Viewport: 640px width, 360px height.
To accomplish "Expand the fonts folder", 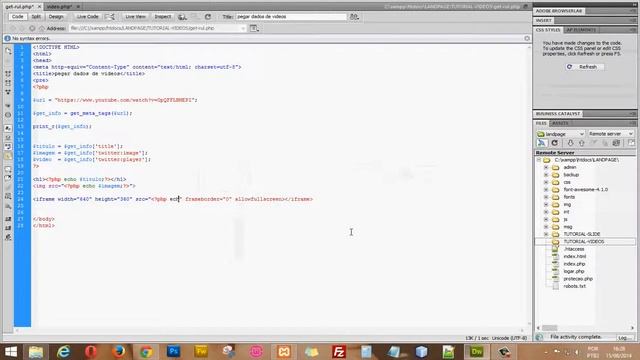I will pos(546,197).
